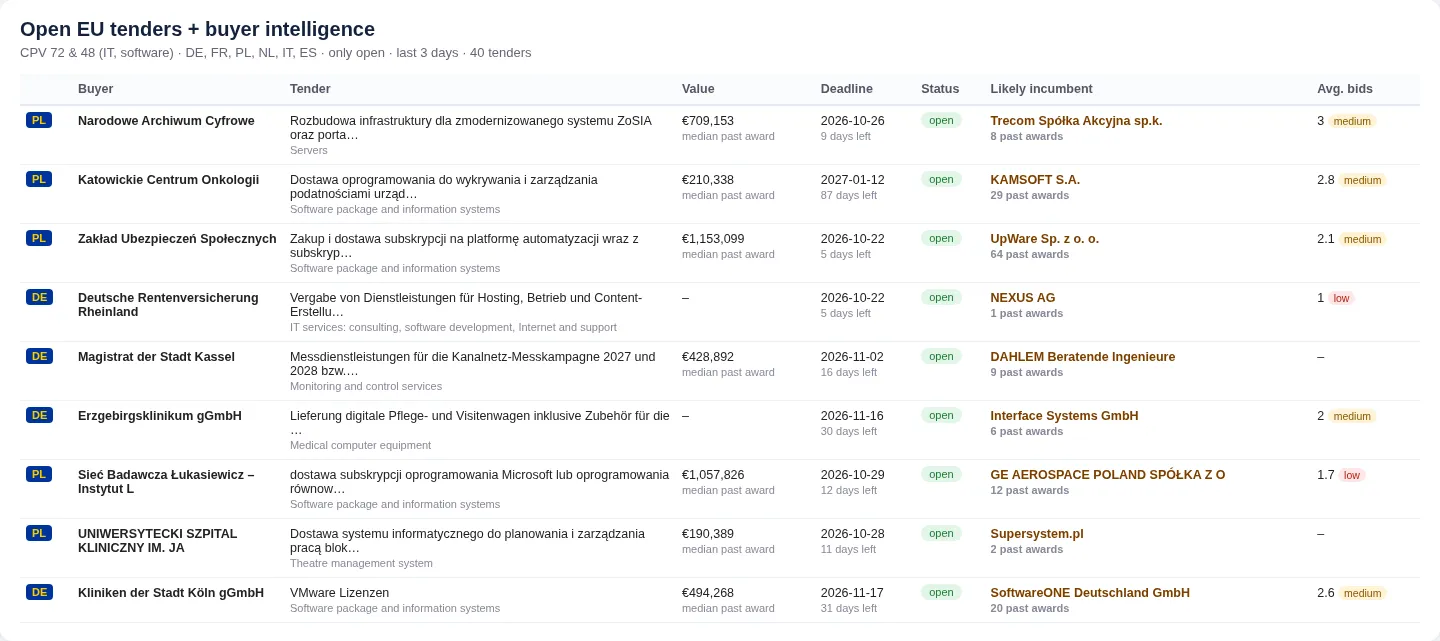
Task: Click the low bids tag in the NEXUS AG row
Action: (1341, 298)
